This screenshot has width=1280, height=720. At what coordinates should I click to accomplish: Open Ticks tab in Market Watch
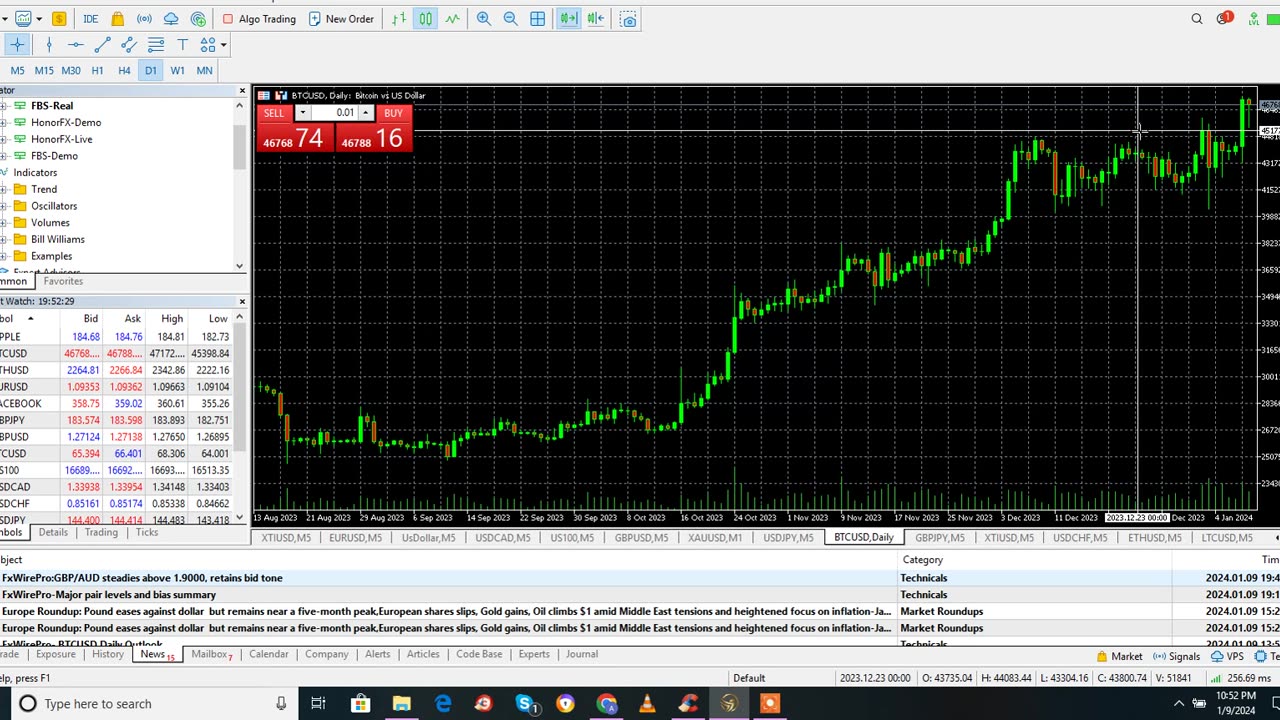147,533
